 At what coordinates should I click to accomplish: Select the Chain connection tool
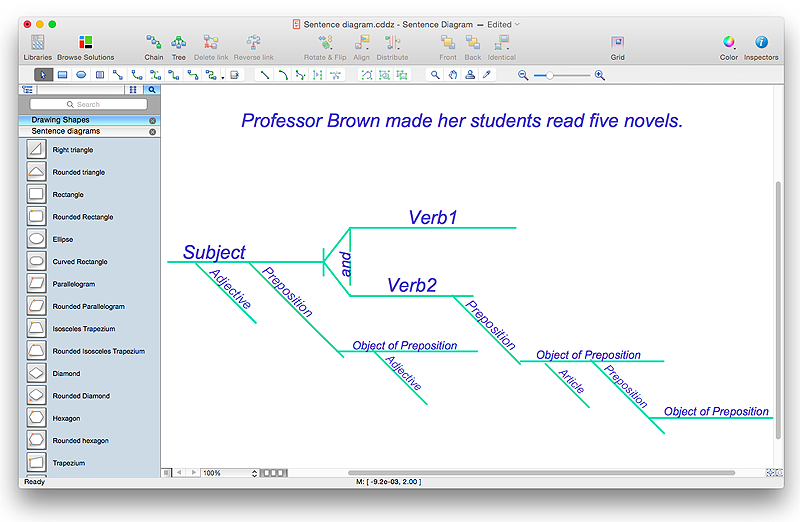pos(153,46)
